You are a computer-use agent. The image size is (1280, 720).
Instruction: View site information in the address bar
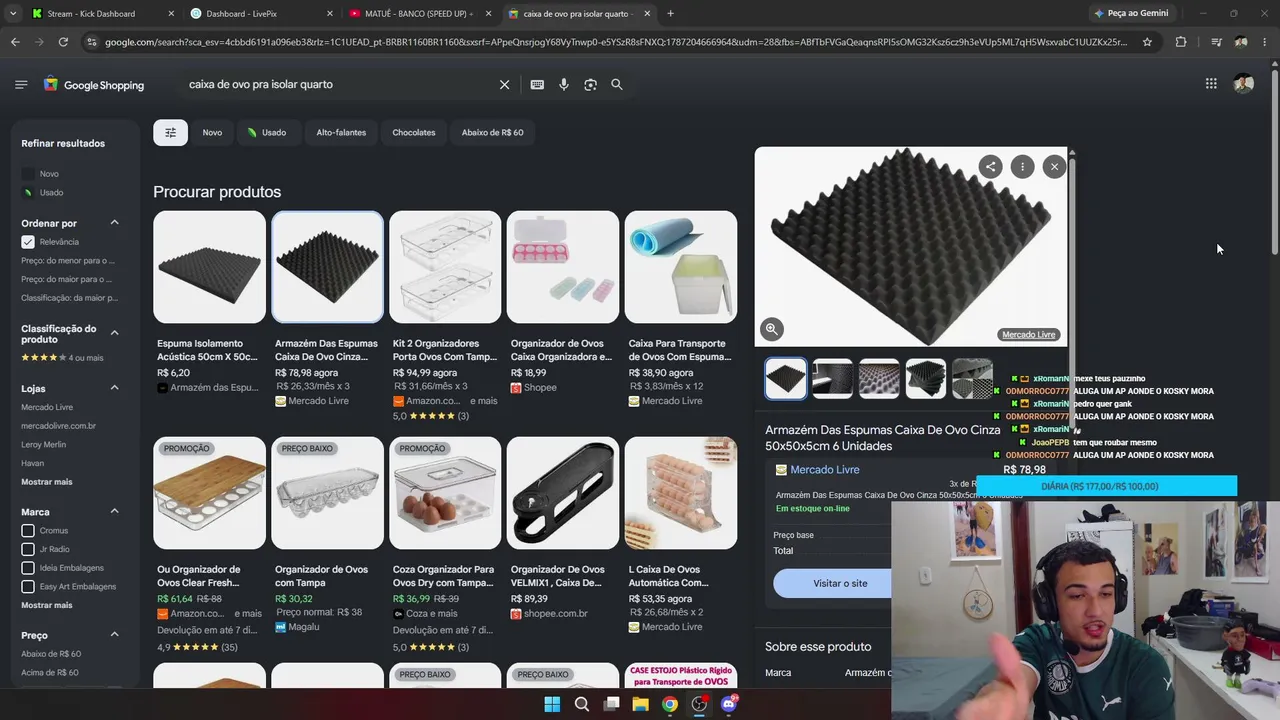[92, 42]
